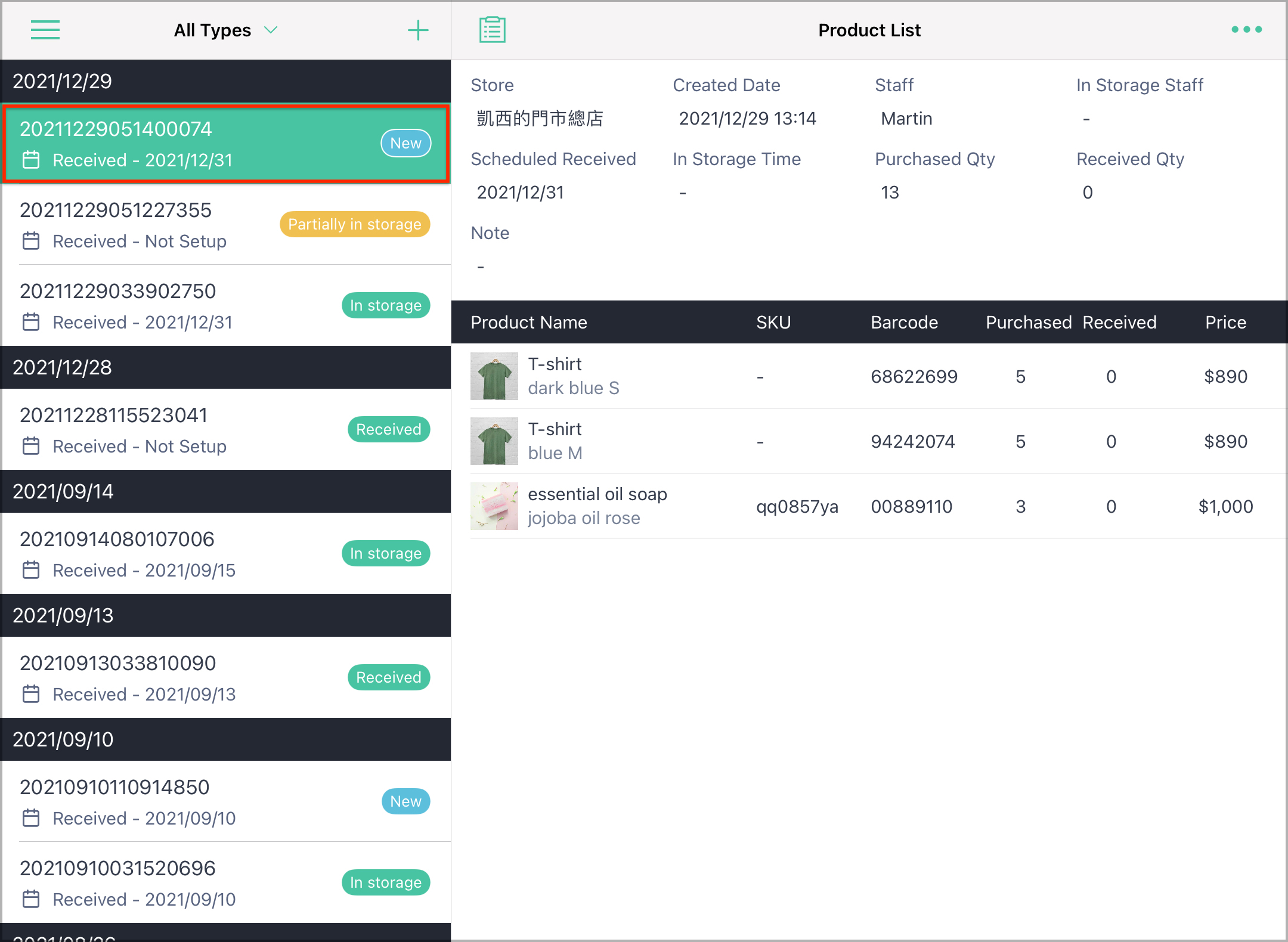Image resolution: width=1288 pixels, height=942 pixels.
Task: Click calendar icon of order 20211228115523041
Action: coord(31,446)
